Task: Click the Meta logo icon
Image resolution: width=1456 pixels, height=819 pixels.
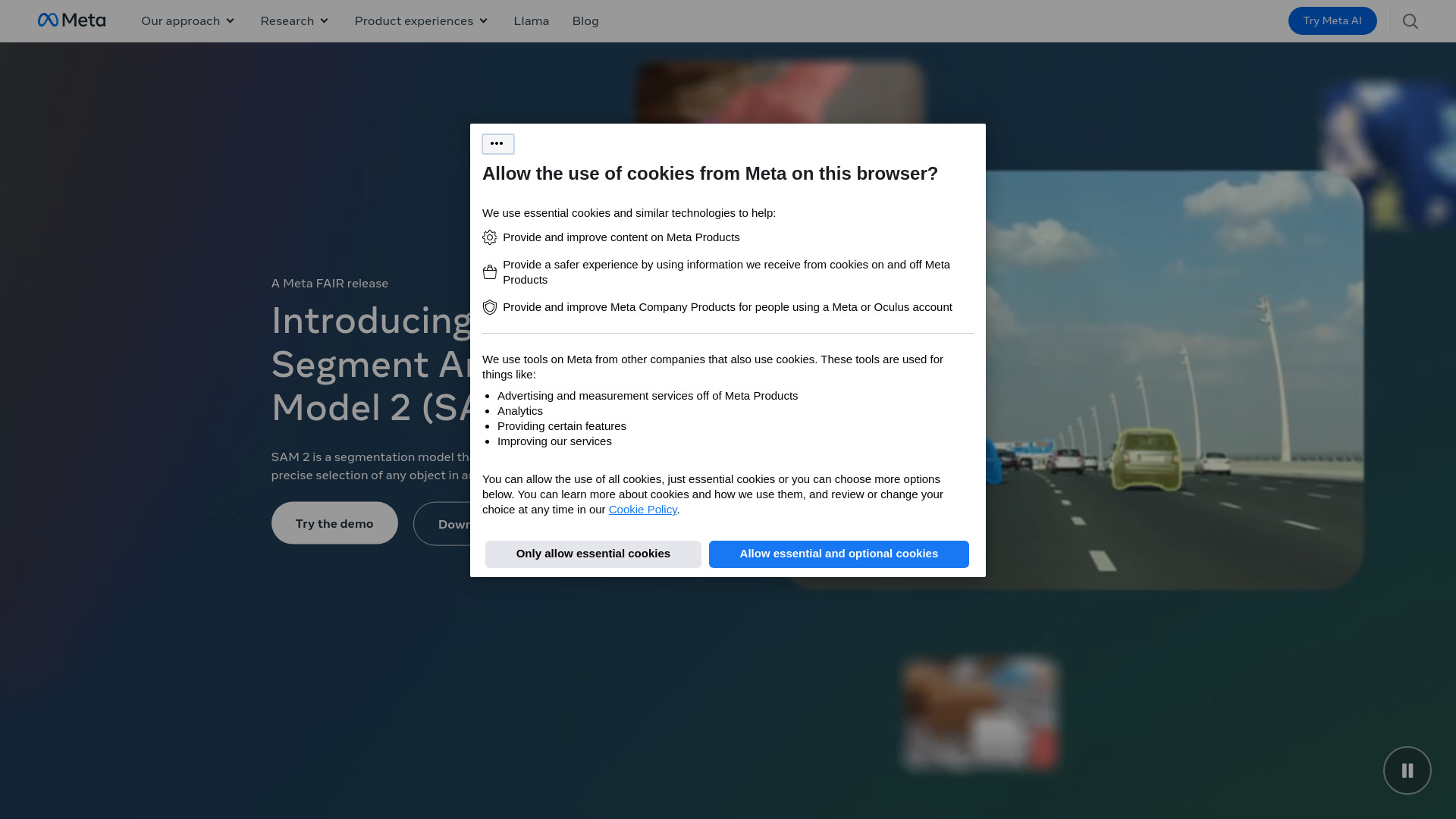Action: (47, 20)
